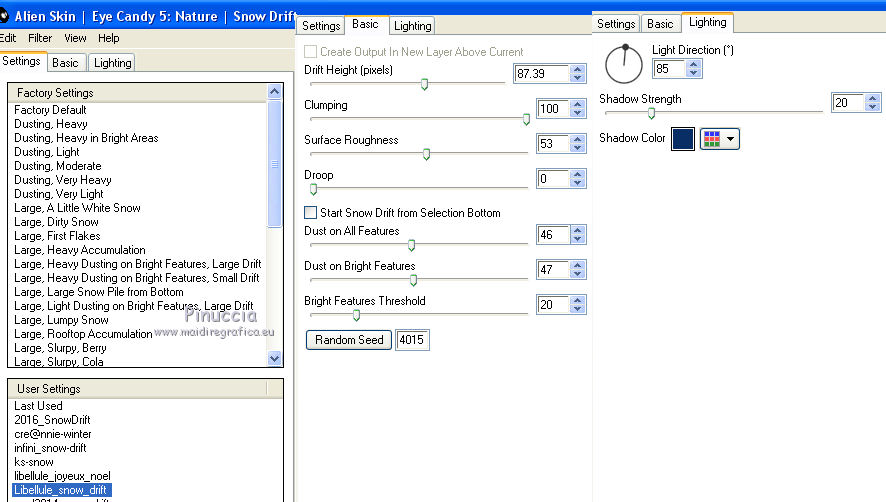The image size is (886, 502).
Task: Select Factory Default preset
Action: pyautogui.click(x=50, y=110)
